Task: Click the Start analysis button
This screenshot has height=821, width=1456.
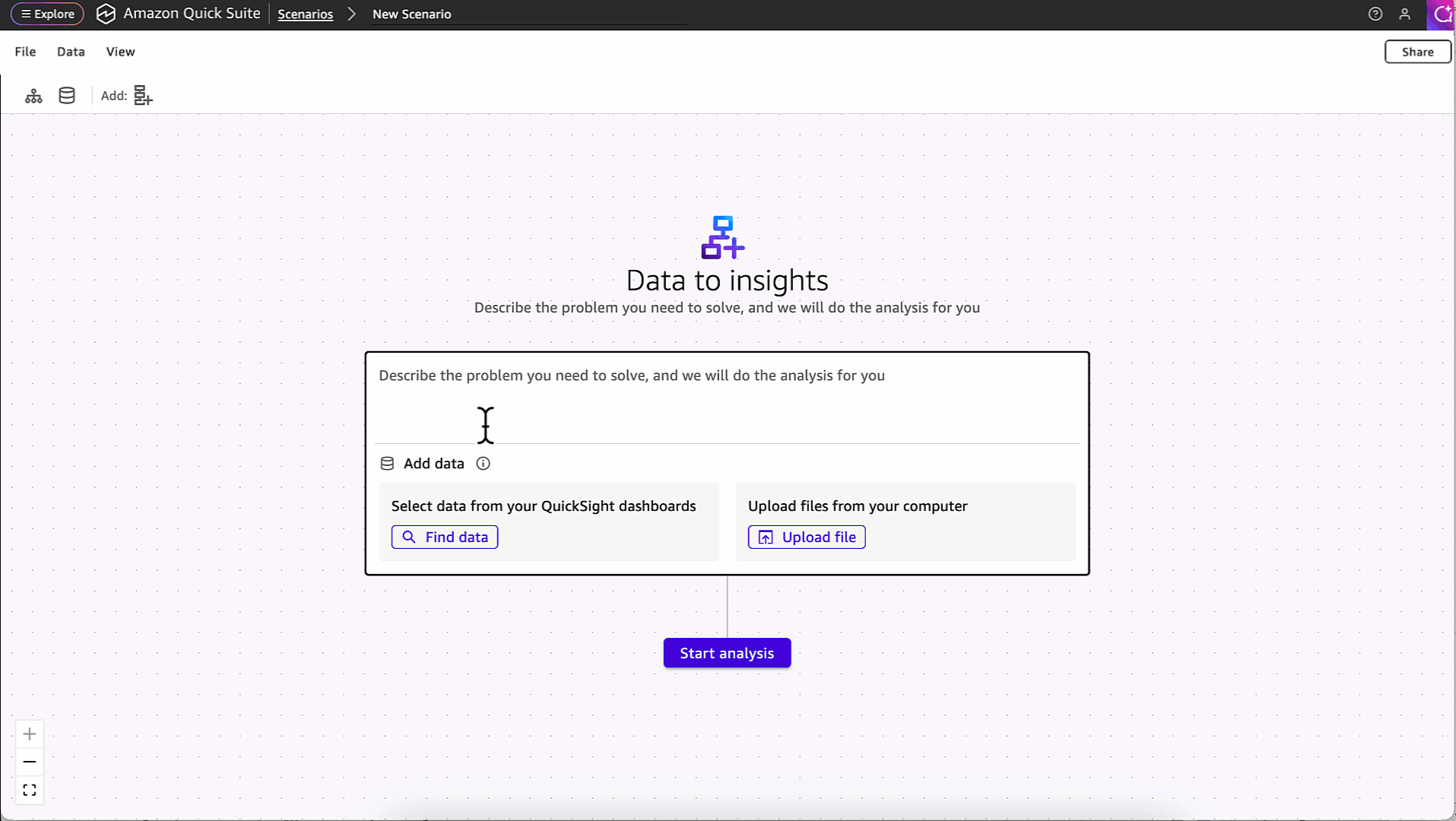Action: click(x=726, y=652)
